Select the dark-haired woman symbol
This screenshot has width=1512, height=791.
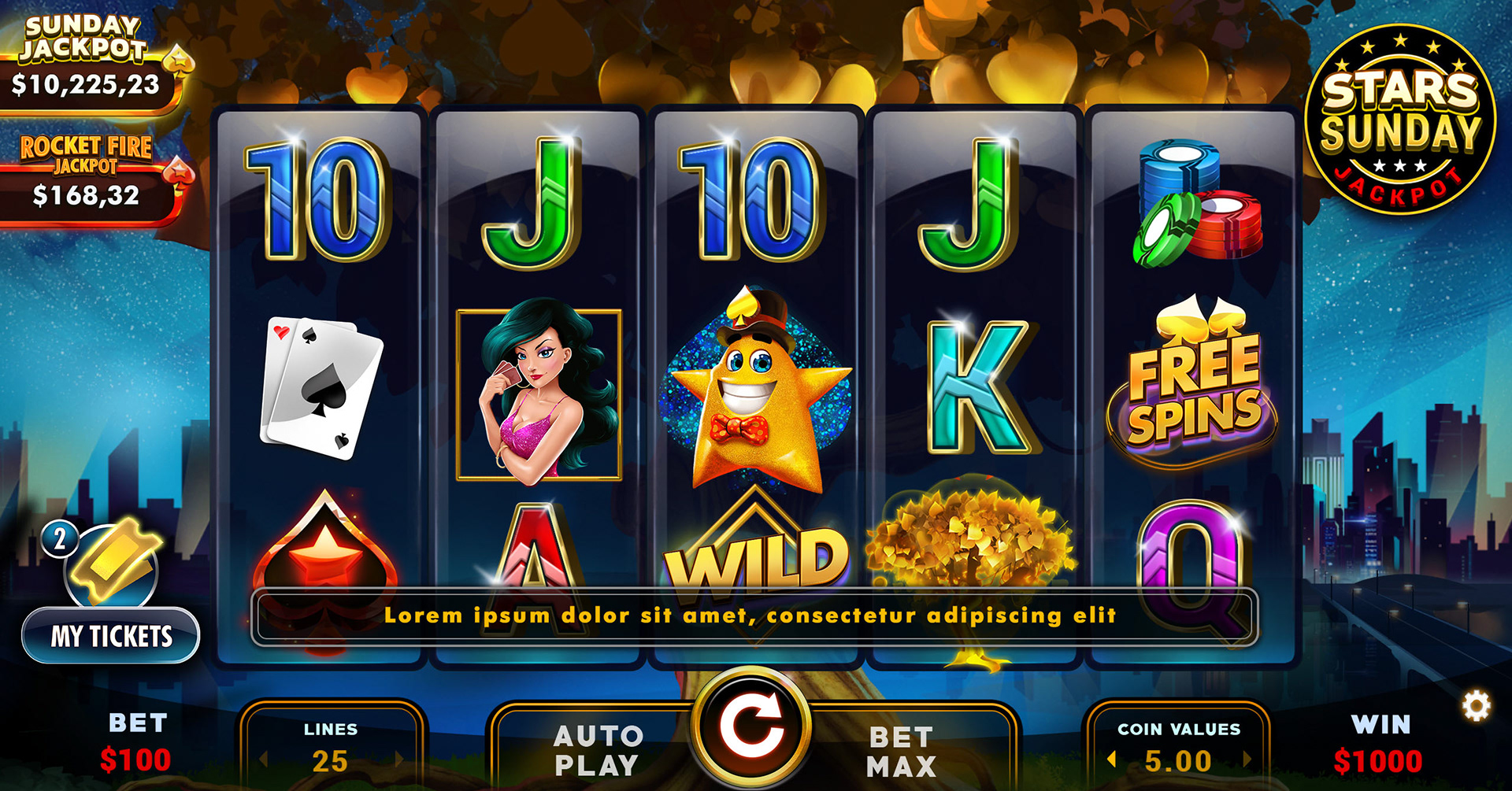tap(539, 394)
